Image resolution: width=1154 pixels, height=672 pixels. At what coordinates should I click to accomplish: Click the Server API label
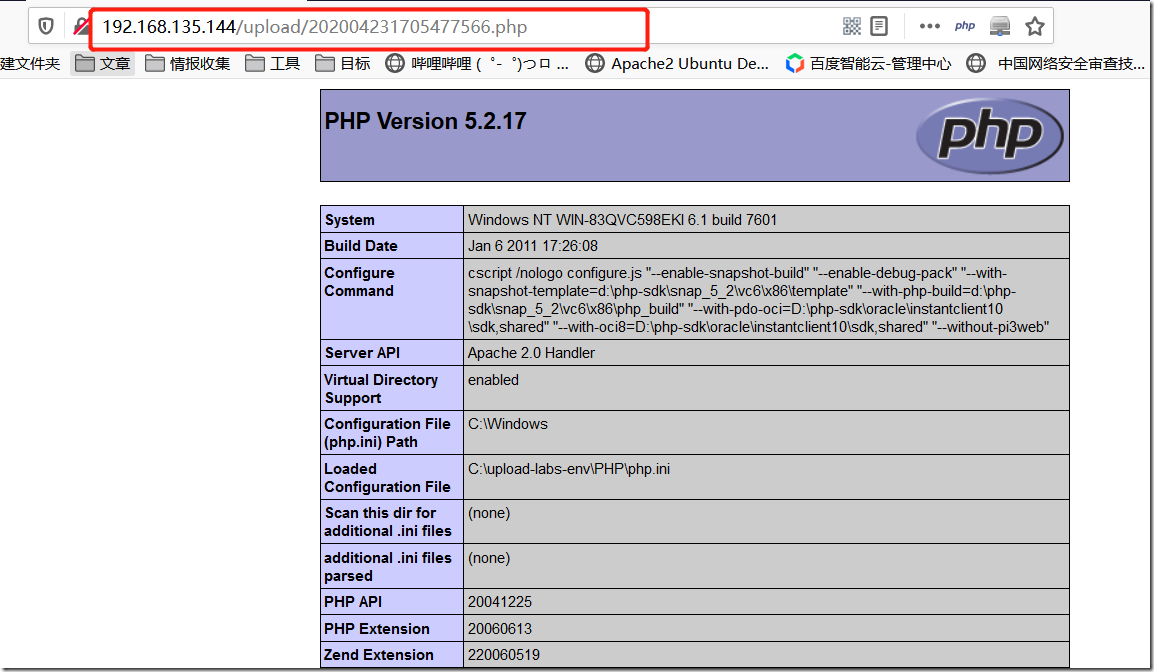(362, 353)
